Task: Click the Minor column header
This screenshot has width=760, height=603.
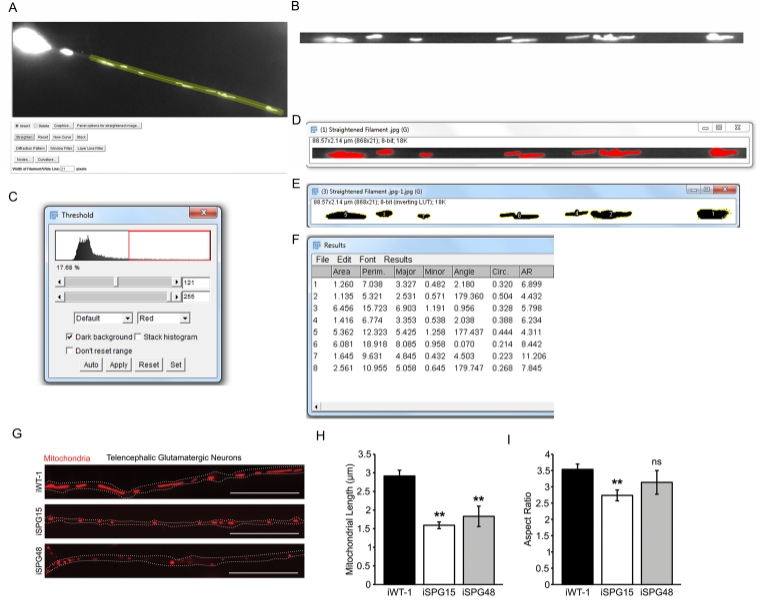Action: [438, 272]
